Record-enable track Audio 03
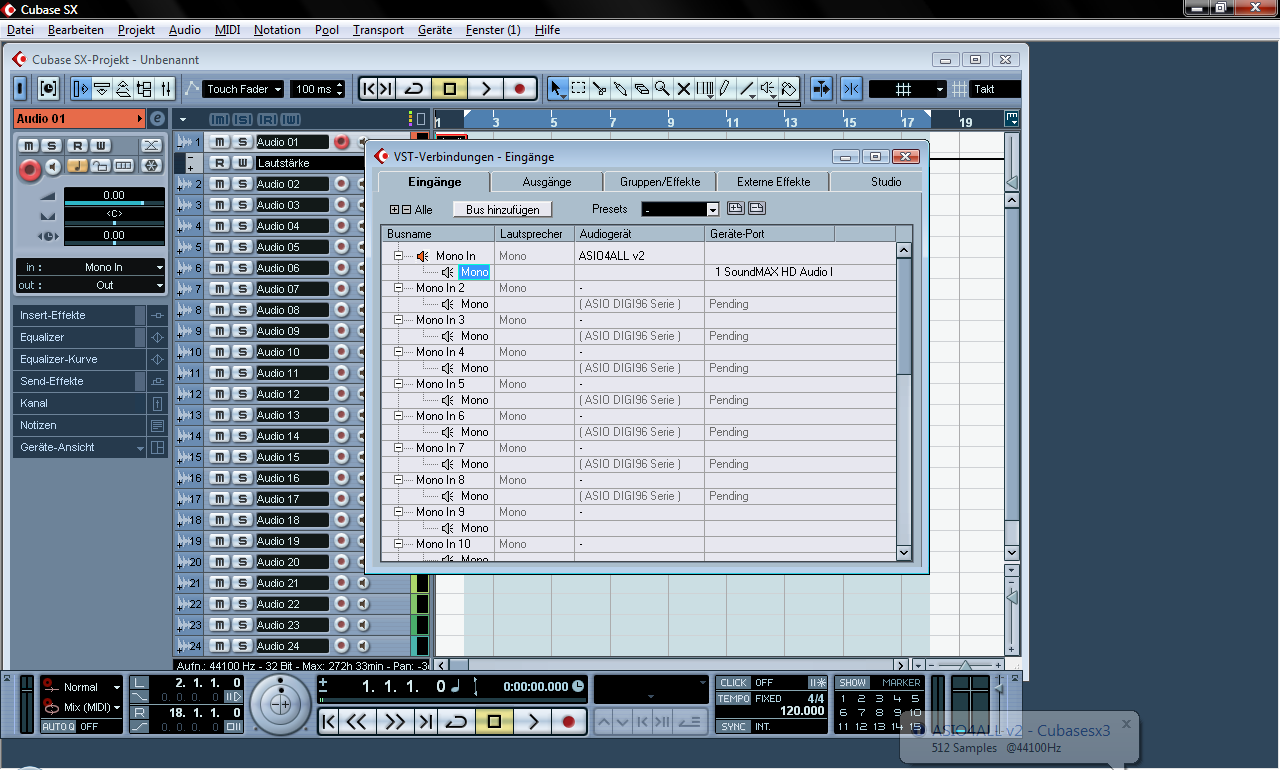The width and height of the screenshot is (1280, 770). 341,205
